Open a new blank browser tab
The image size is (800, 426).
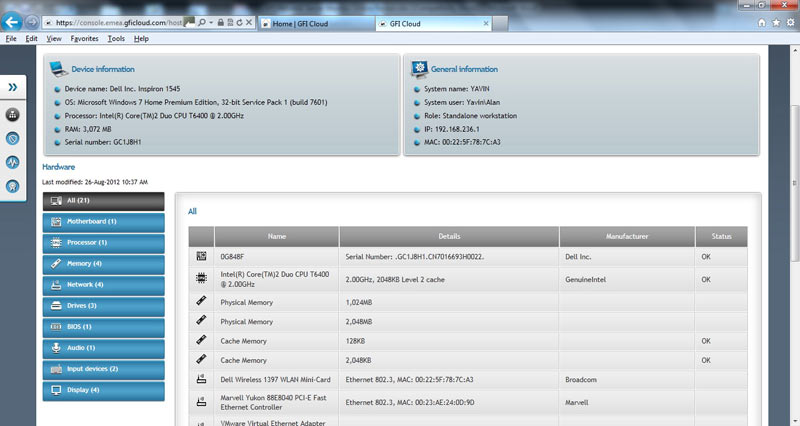pos(500,23)
